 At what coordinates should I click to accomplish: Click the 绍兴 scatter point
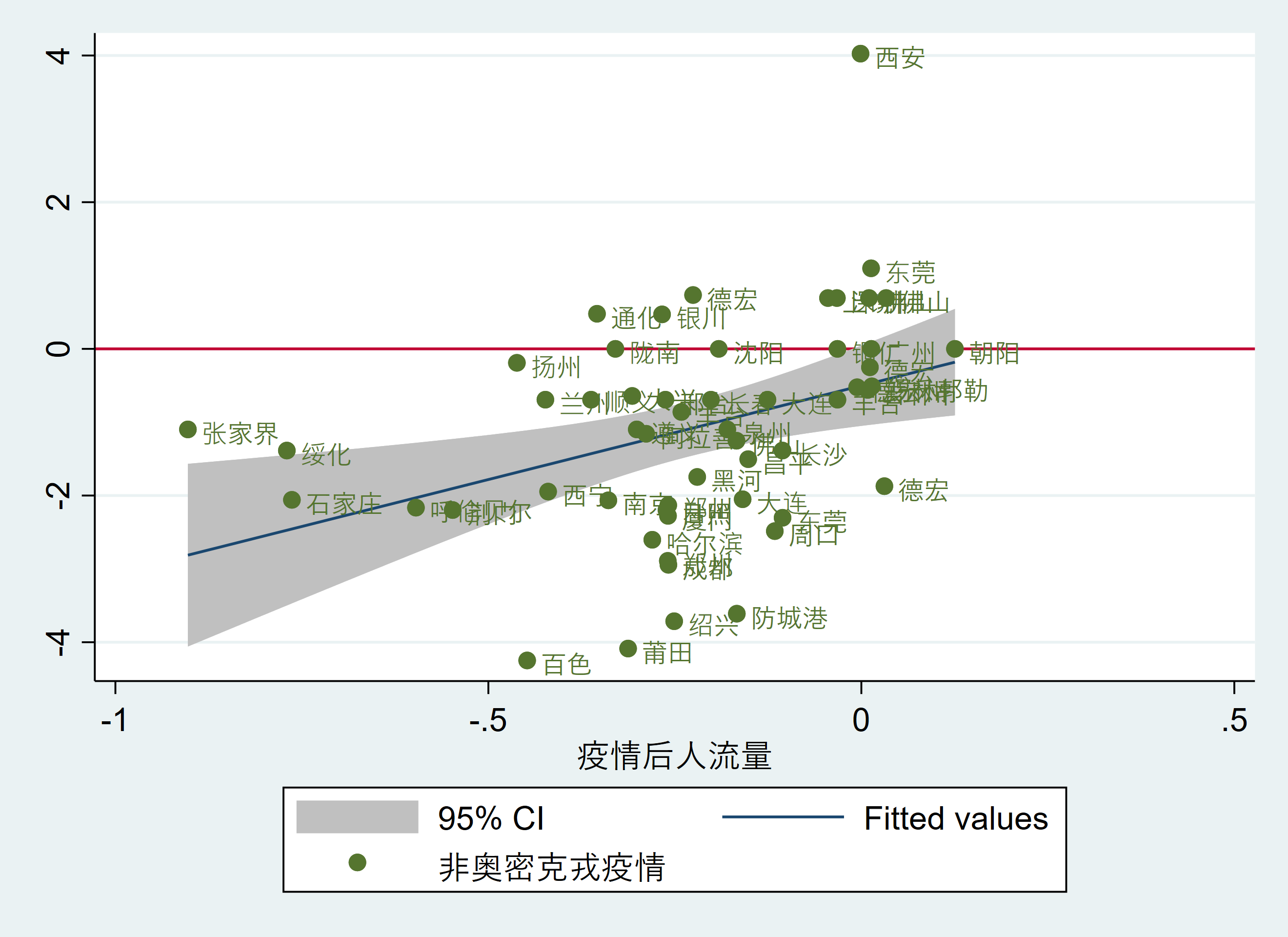(674, 621)
